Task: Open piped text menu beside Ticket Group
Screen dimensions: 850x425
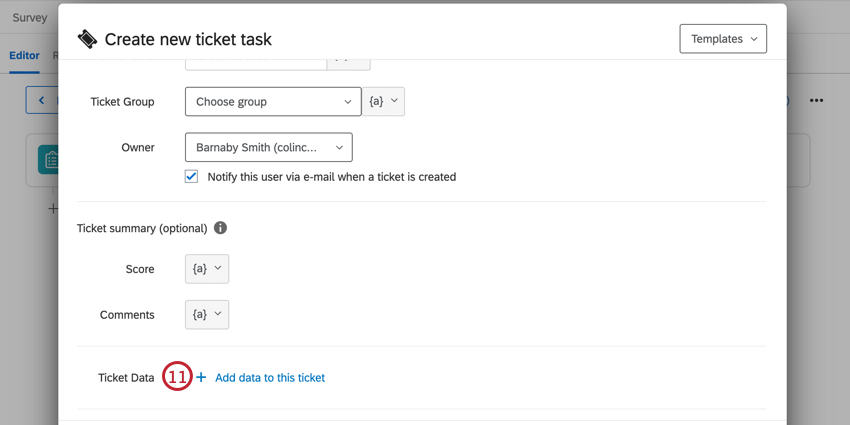Action: point(383,102)
